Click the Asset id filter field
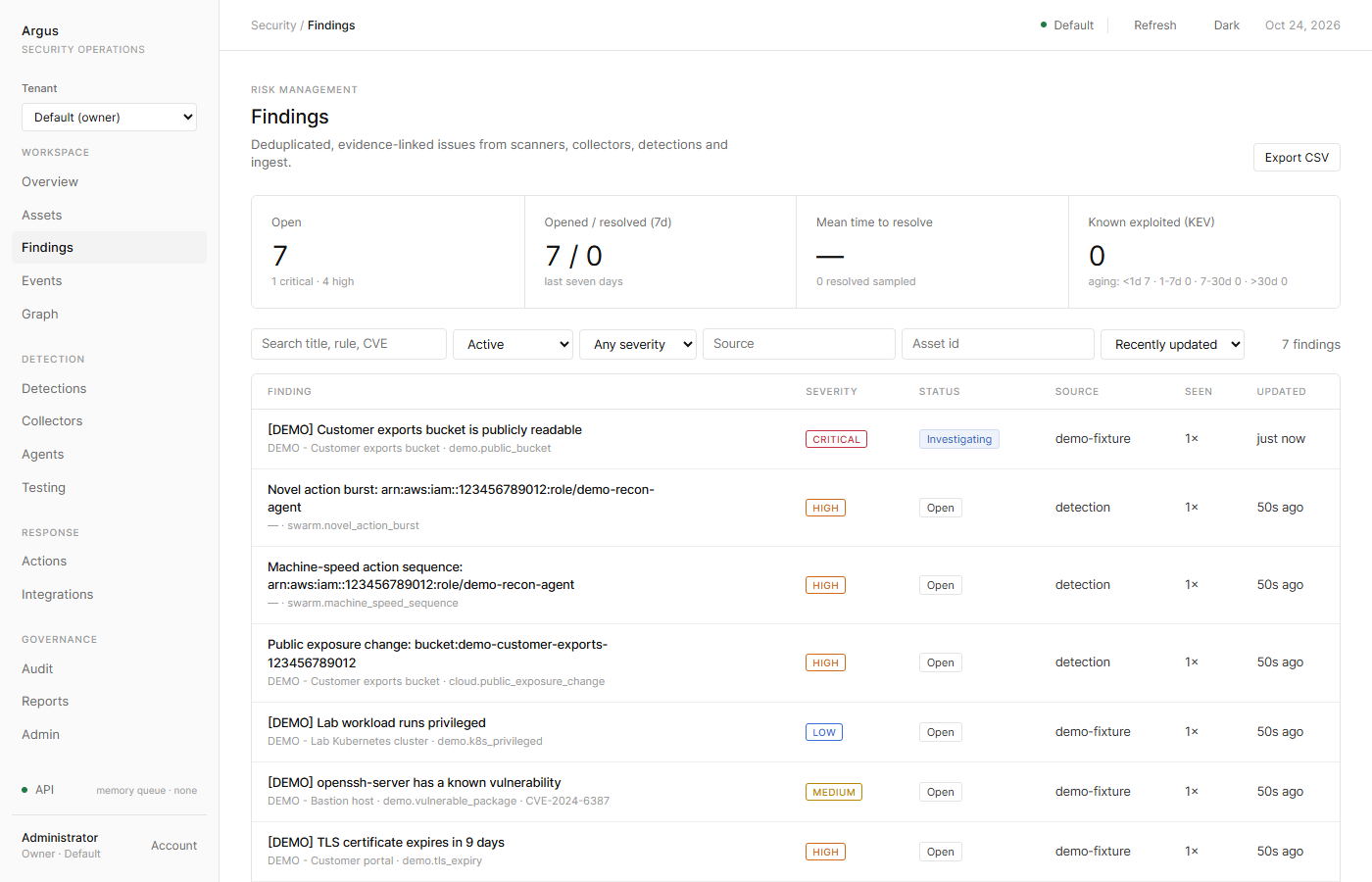Viewport: 1372px width, 882px height. (x=998, y=344)
